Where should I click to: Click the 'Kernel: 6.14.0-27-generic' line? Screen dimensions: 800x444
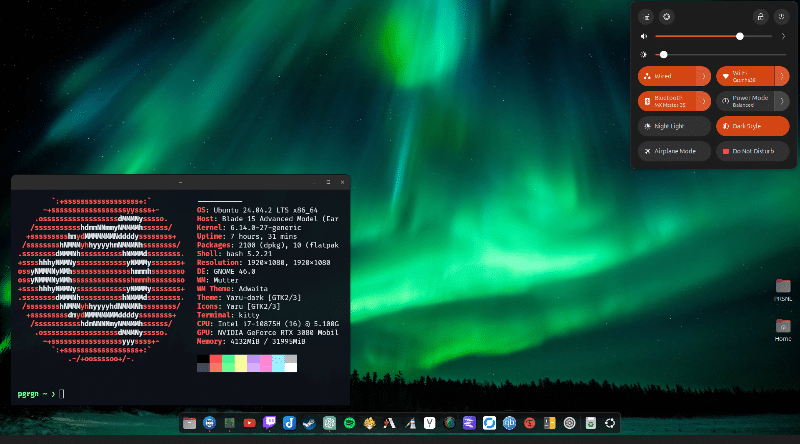click(249, 228)
